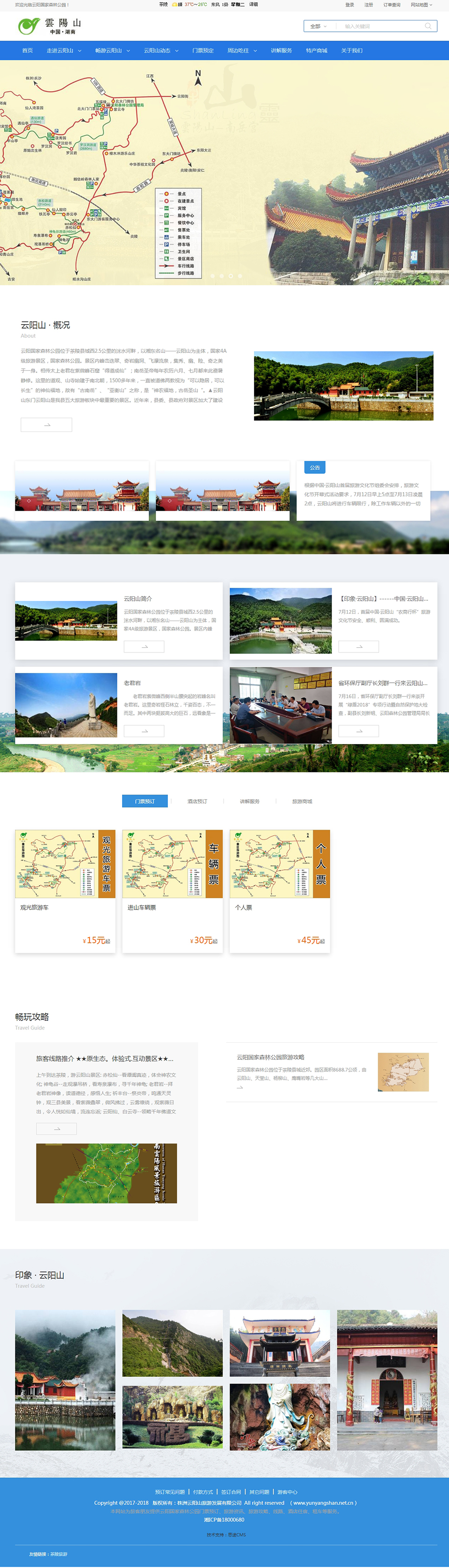Open the 全部 search category dropdown
The height and width of the screenshot is (1568, 449).
pyautogui.click(x=318, y=26)
